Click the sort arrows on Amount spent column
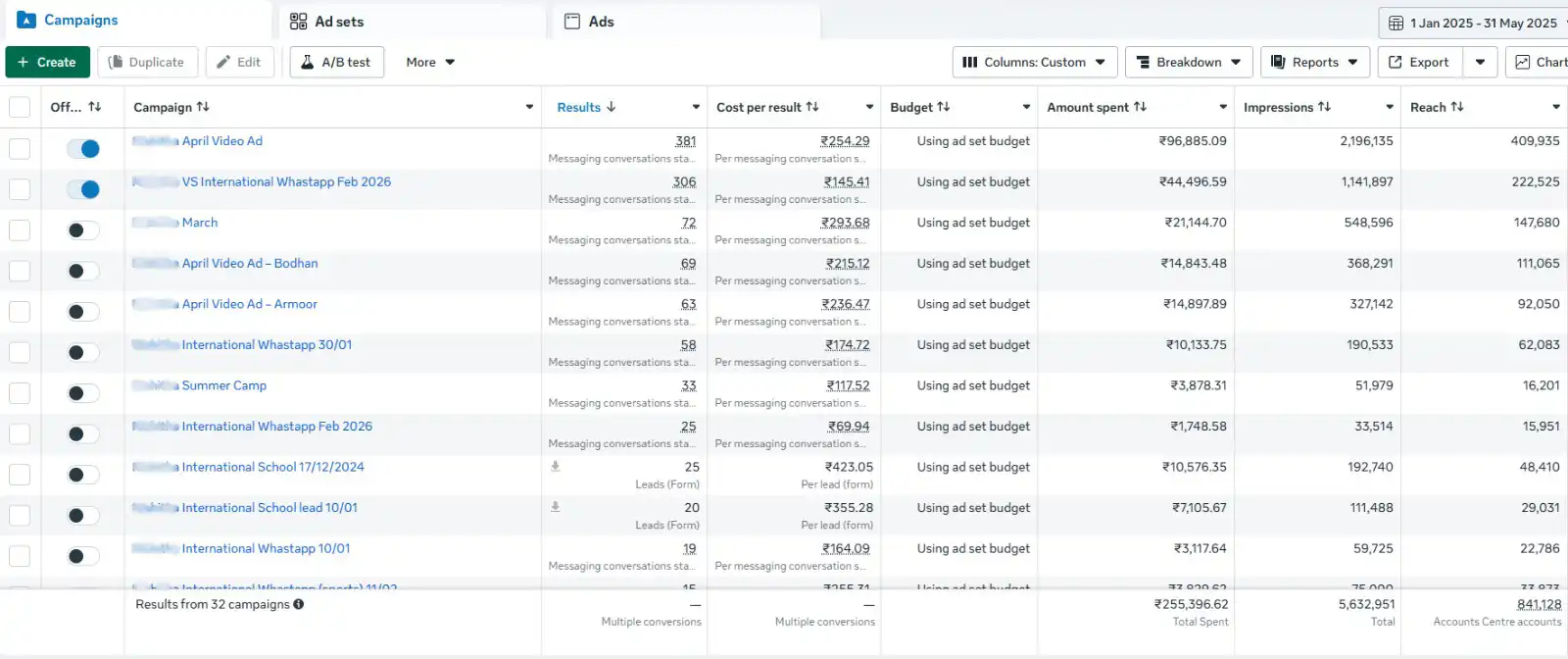Viewport: 1568px width, 659px height. [1140, 107]
